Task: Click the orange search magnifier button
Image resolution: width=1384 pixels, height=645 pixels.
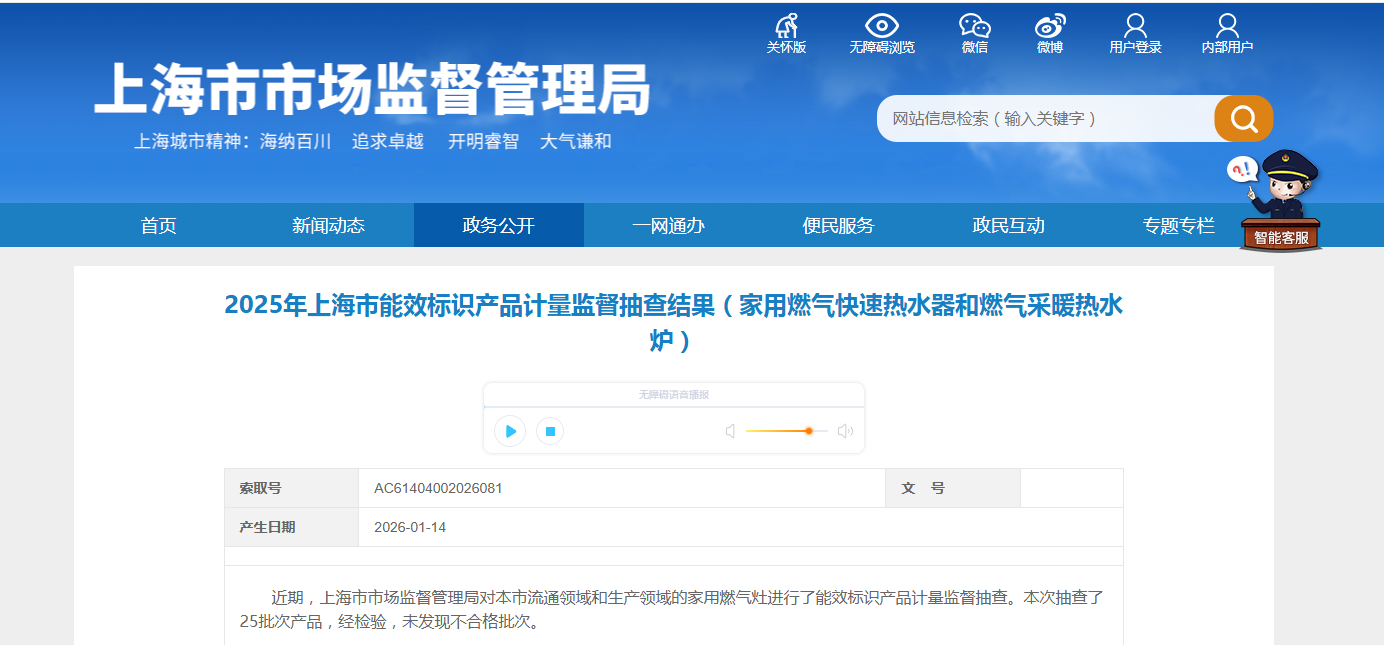Action: click(x=1243, y=119)
